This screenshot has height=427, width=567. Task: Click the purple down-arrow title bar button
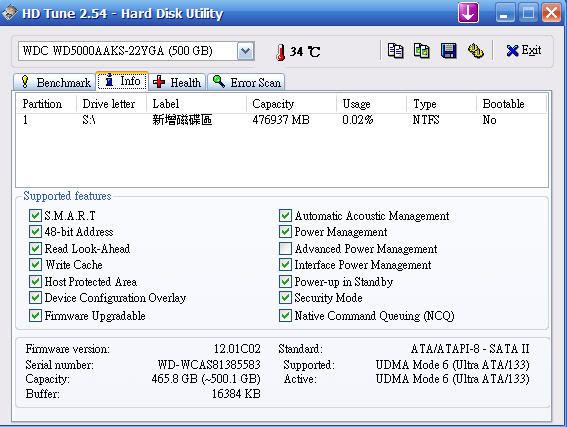(468, 13)
